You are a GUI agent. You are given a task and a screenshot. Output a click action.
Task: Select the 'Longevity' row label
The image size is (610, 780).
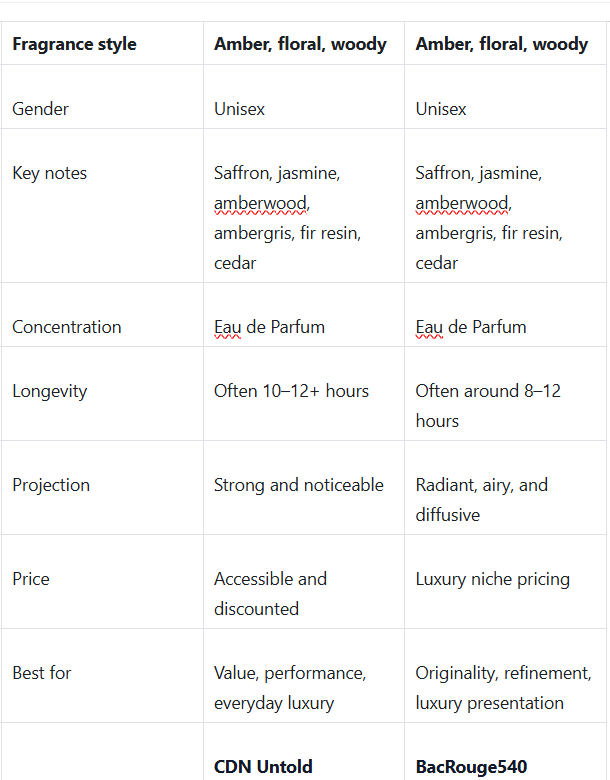(50, 391)
